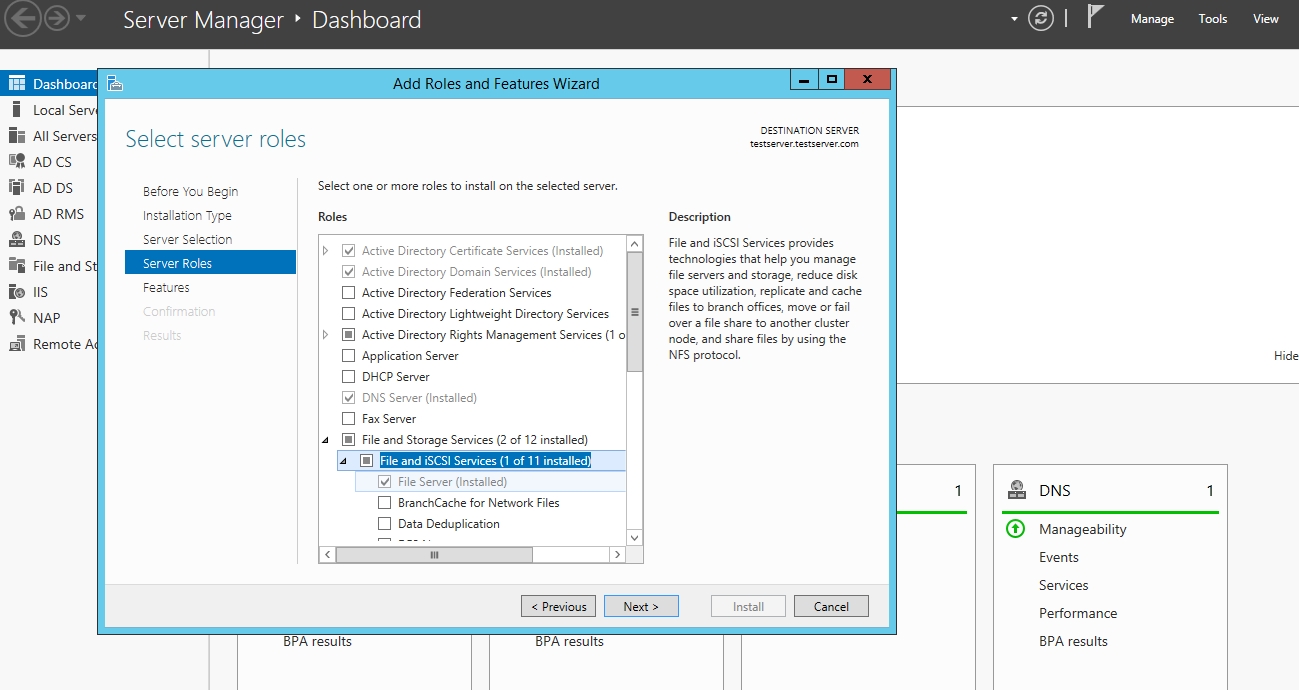
Task: Click the Next button
Action: point(641,606)
